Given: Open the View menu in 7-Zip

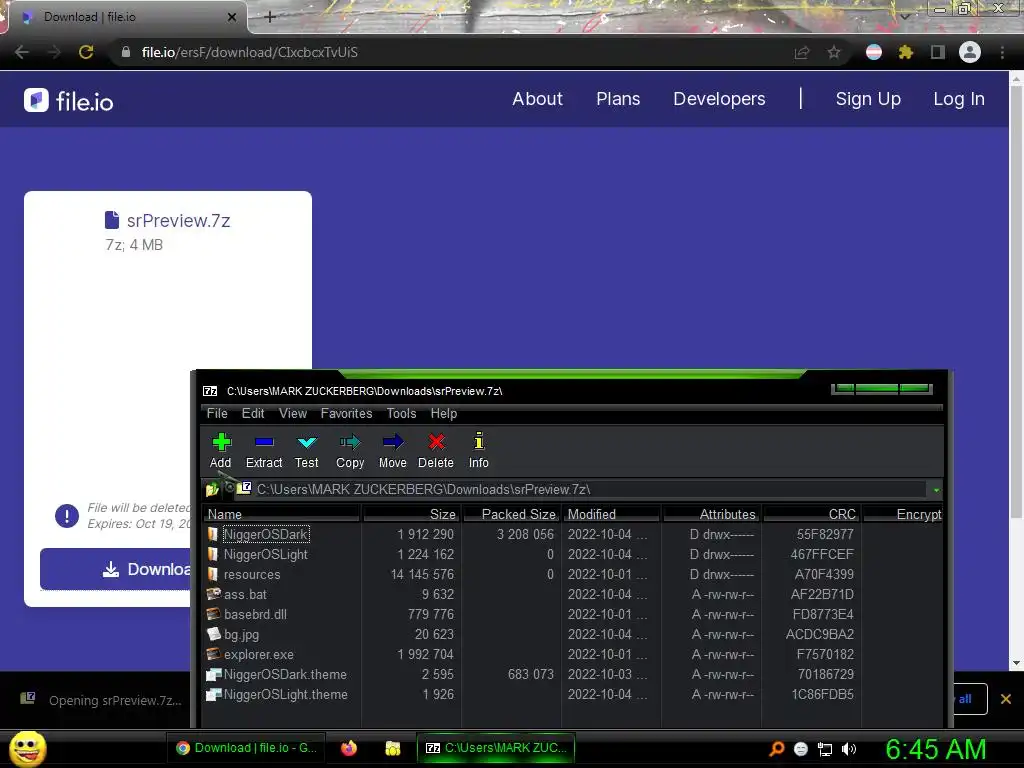Looking at the screenshot, I should (293, 413).
